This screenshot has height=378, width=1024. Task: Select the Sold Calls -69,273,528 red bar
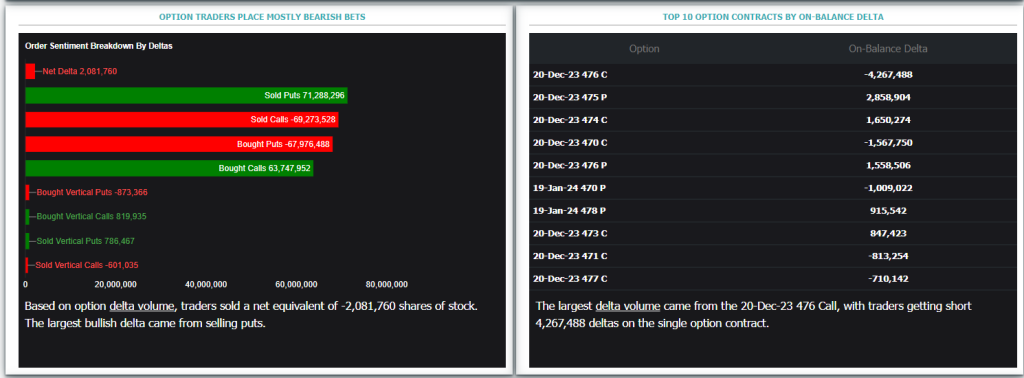coord(182,119)
